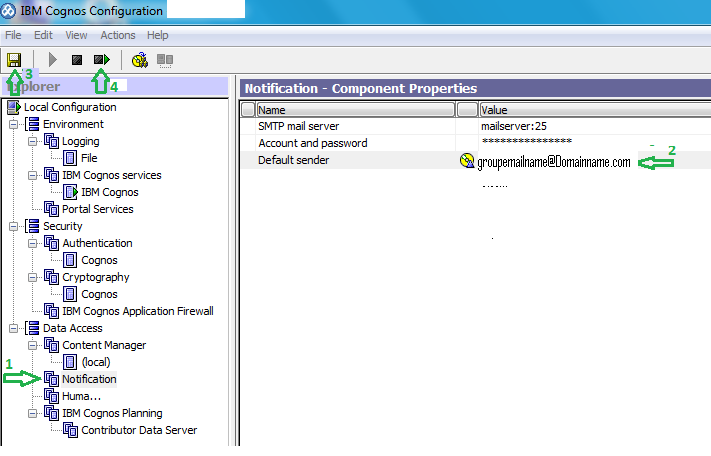This screenshot has height=456, width=711.
Task: Collapse the Logging tree node
Action: click(x=33, y=141)
